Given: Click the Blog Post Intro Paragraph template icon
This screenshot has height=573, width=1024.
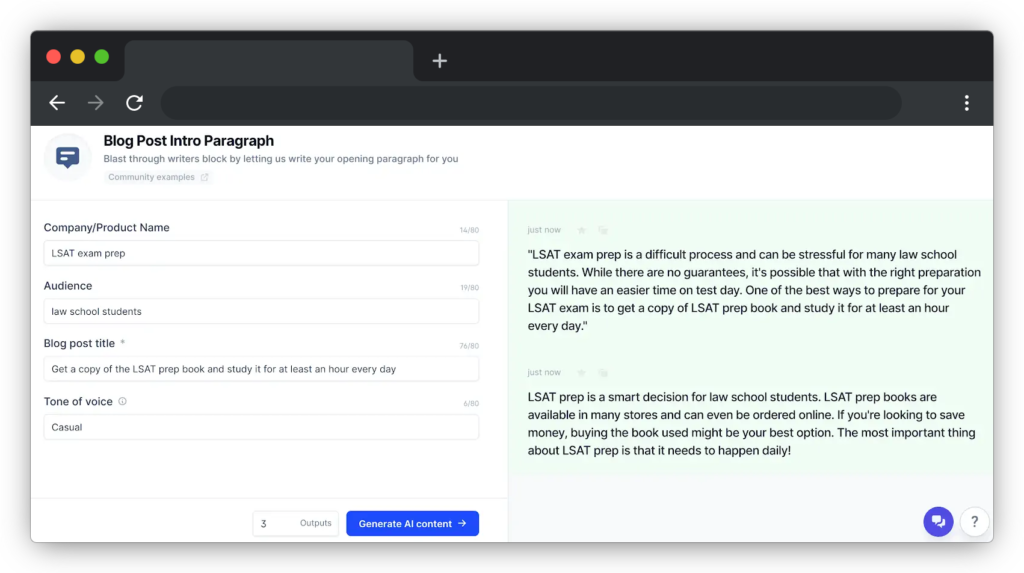Looking at the screenshot, I should (67, 157).
